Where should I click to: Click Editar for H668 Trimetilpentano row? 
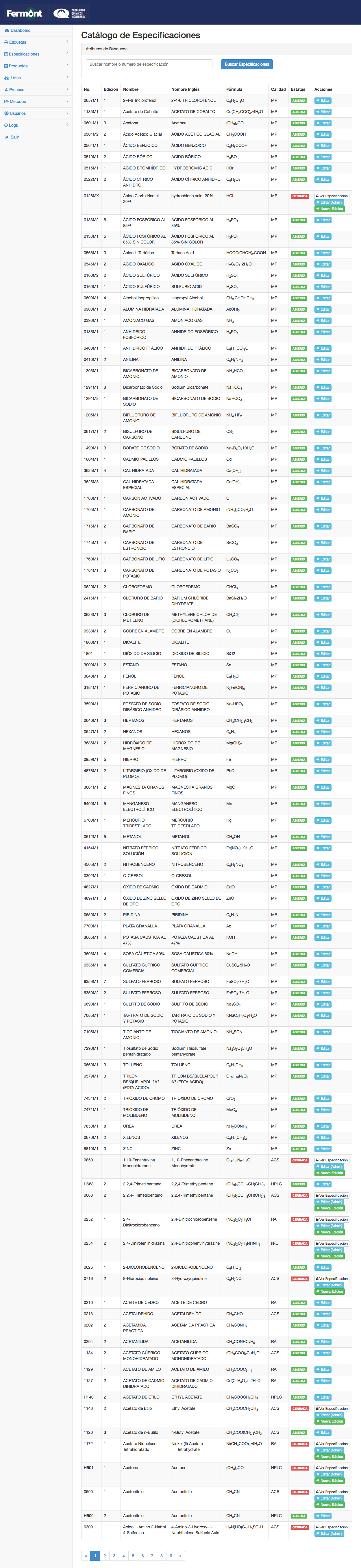[x=323, y=1185]
